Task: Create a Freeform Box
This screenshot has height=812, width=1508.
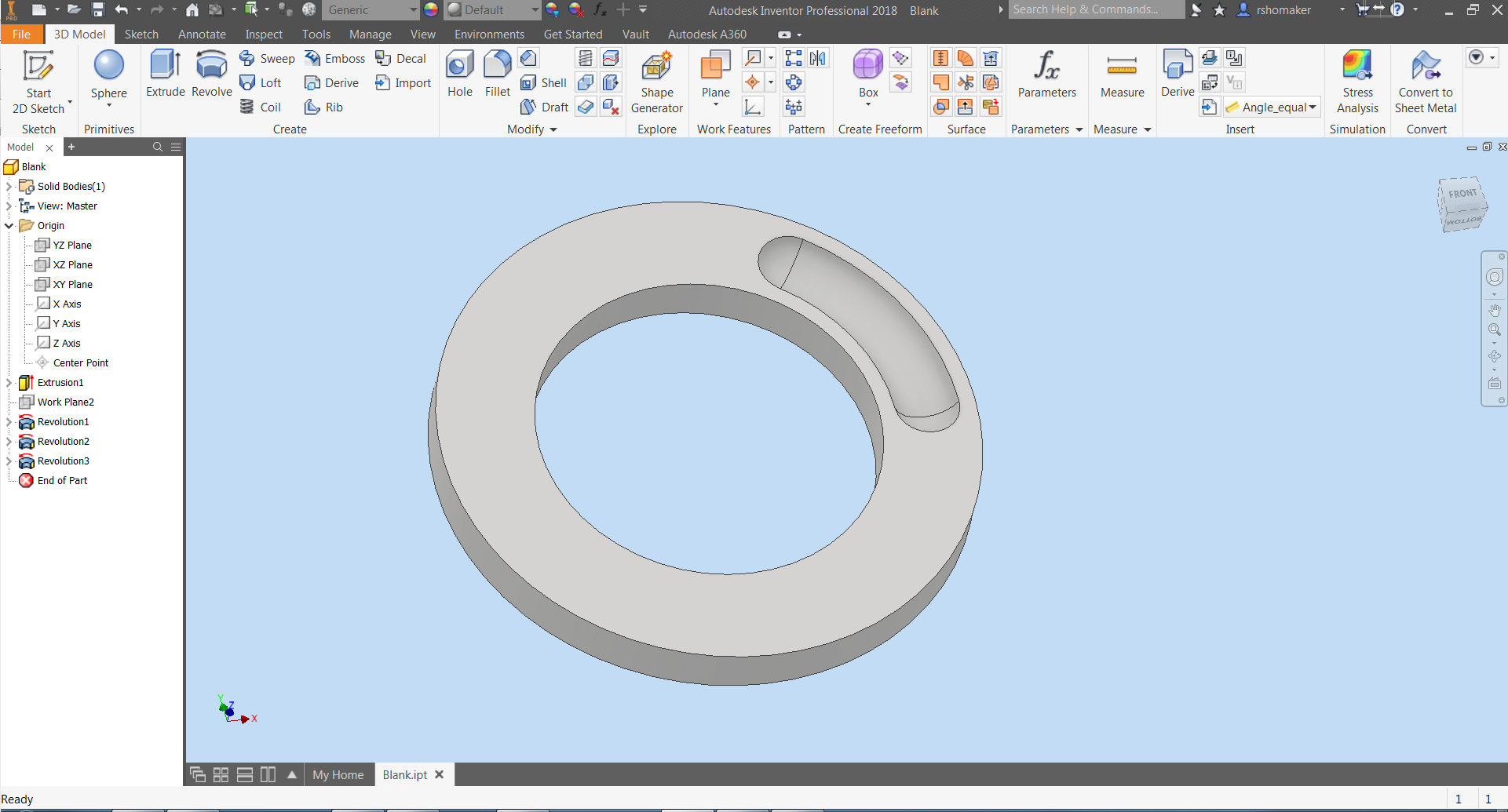Action: click(x=868, y=77)
